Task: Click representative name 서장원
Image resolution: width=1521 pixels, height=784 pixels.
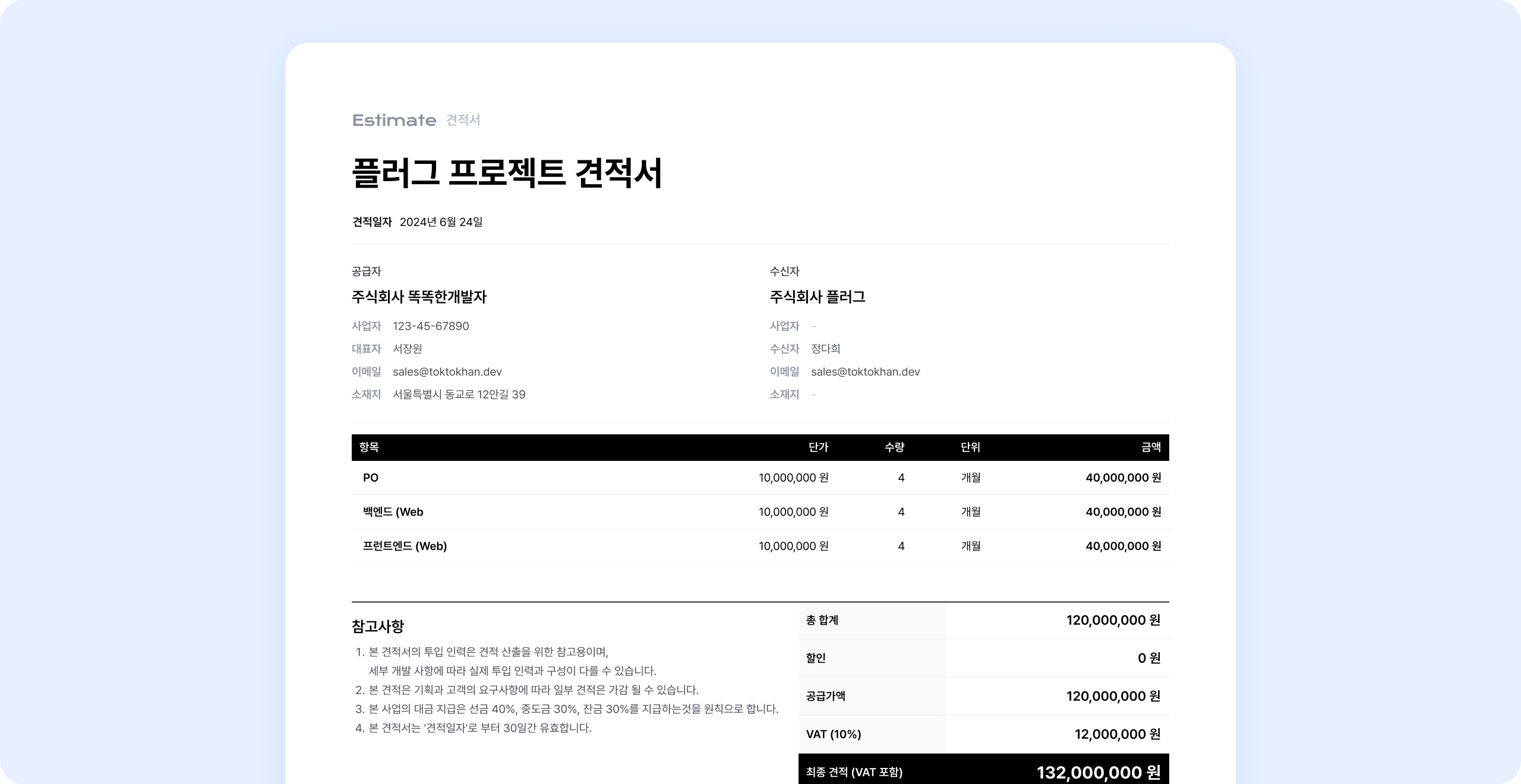Action: 408,349
